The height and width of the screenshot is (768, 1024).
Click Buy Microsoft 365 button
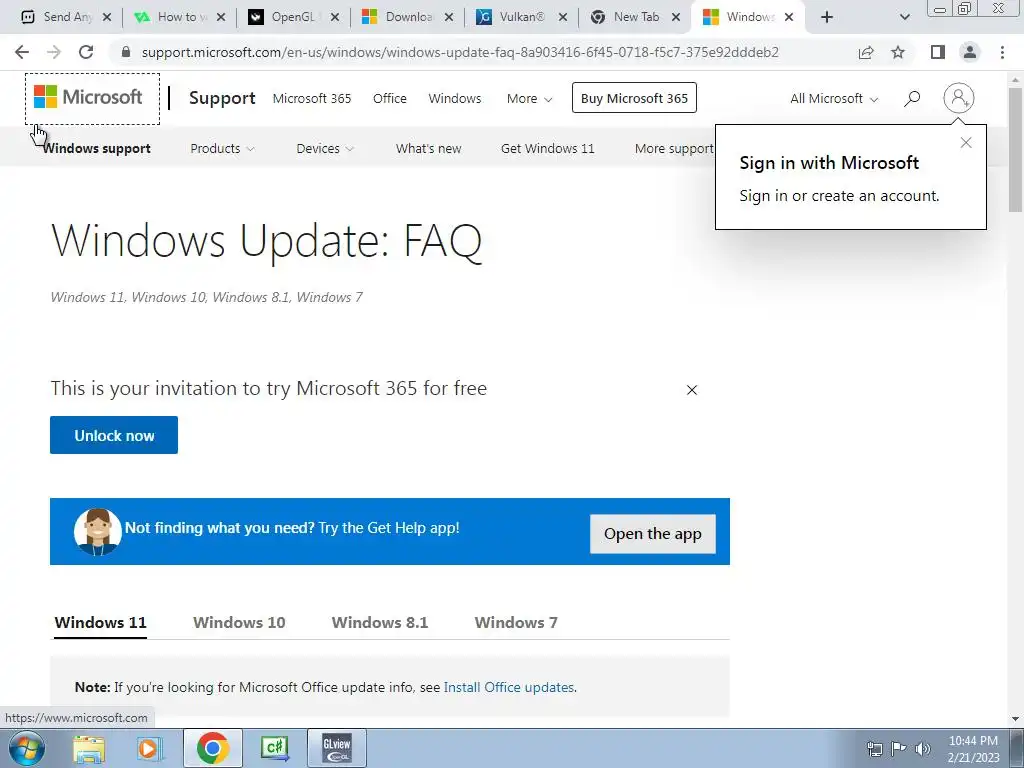tap(634, 98)
